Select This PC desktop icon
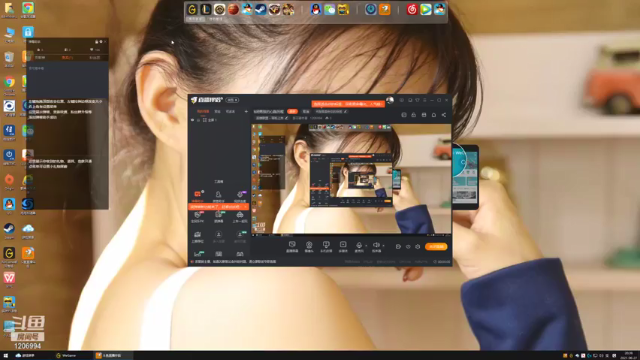The height and width of the screenshot is (360, 640). click(9, 33)
